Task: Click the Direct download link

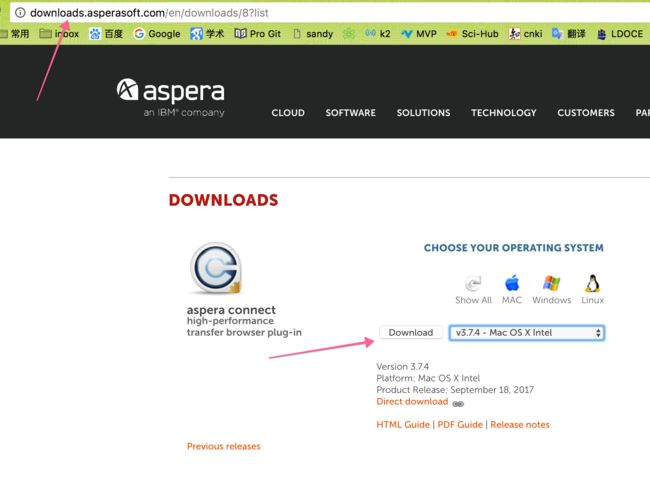Action: (x=412, y=401)
